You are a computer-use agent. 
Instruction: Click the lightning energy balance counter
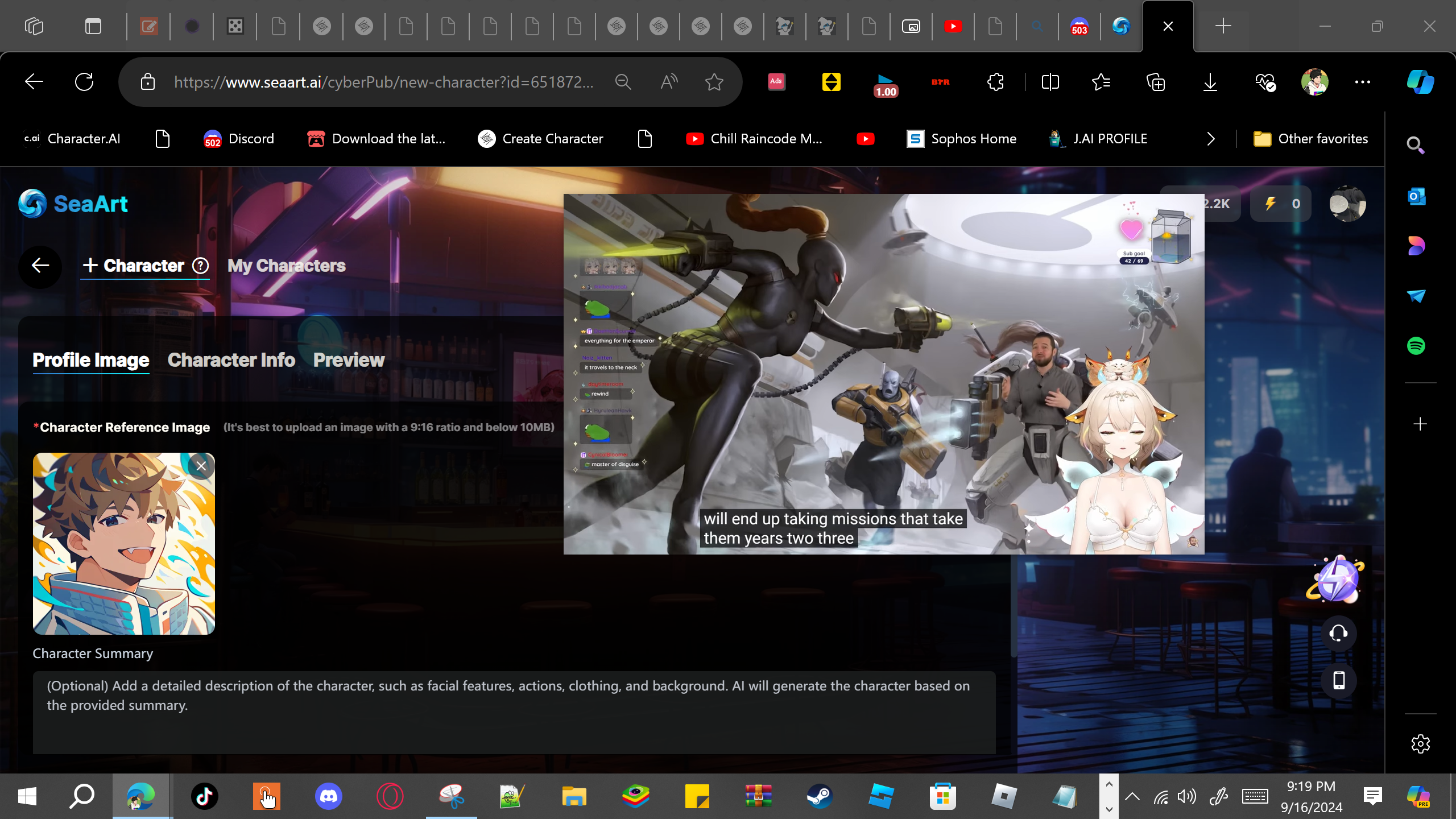pos(1281,204)
